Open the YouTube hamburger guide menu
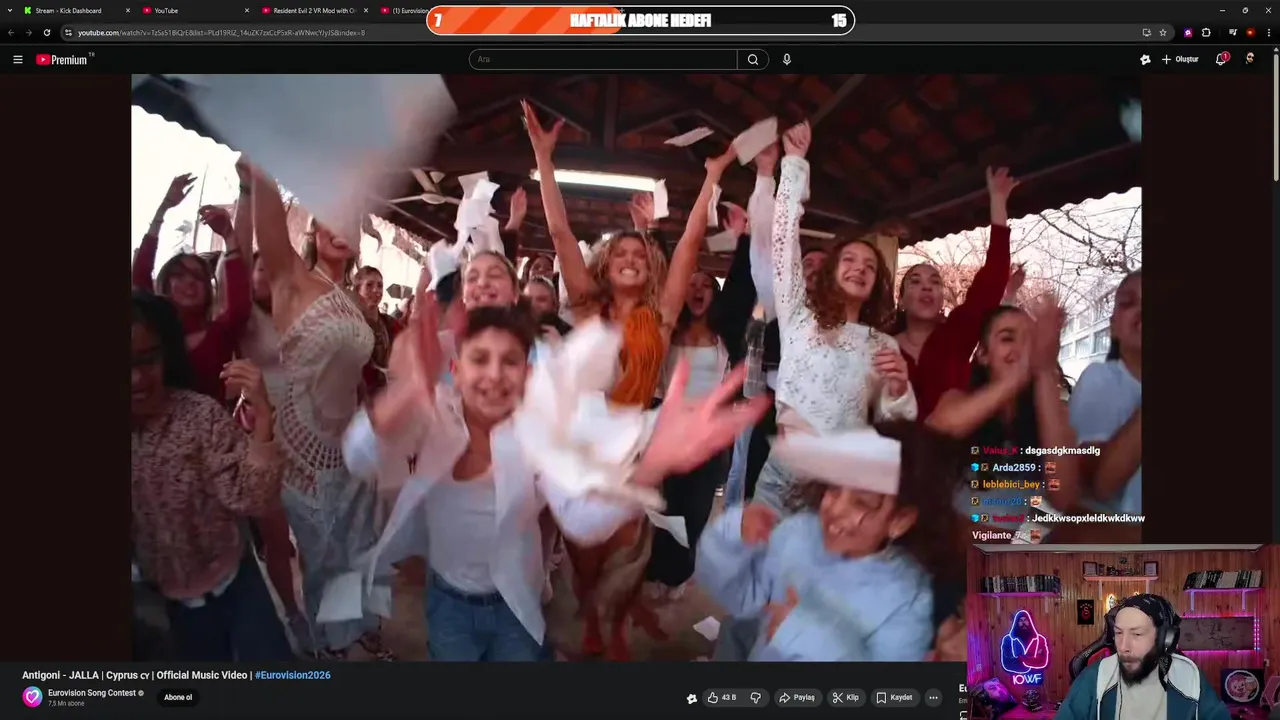 17,59
